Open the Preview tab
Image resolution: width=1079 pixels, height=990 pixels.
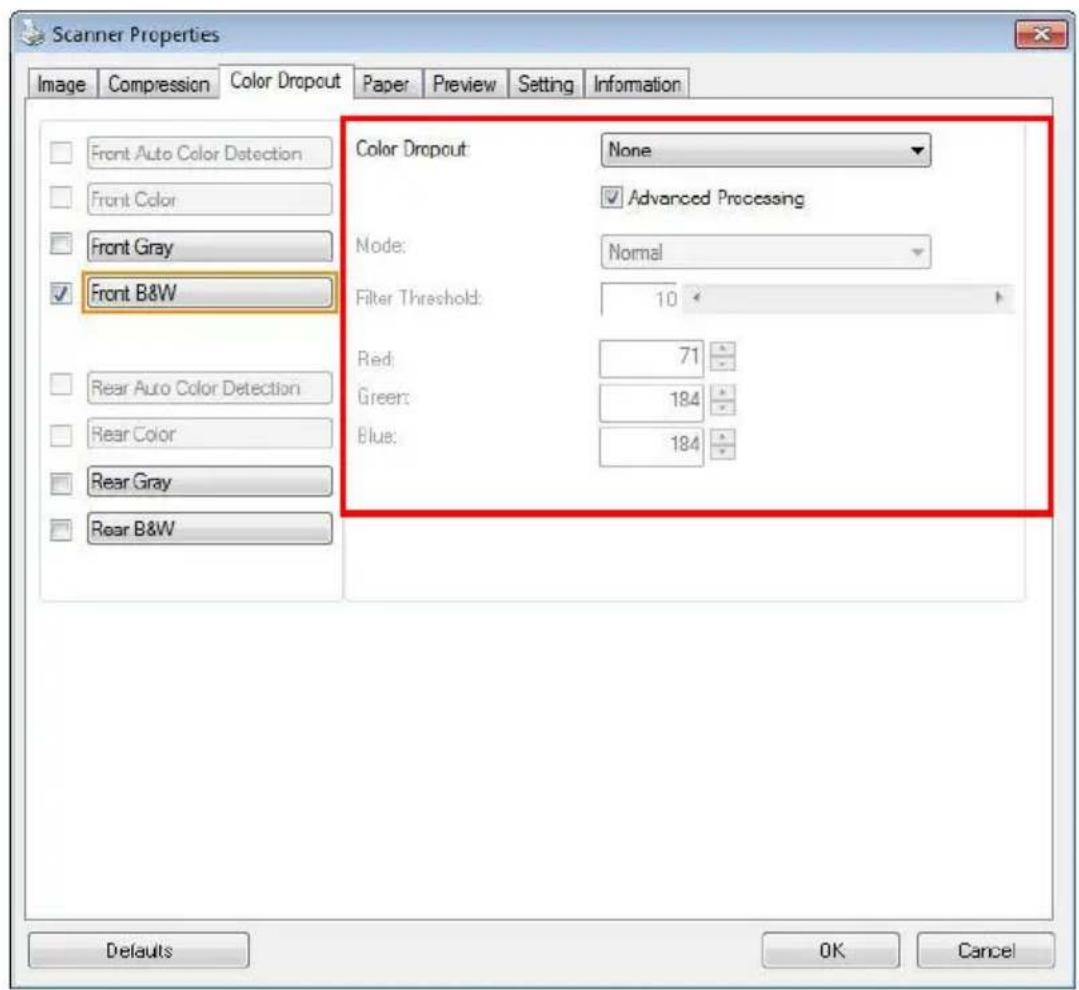pos(464,84)
